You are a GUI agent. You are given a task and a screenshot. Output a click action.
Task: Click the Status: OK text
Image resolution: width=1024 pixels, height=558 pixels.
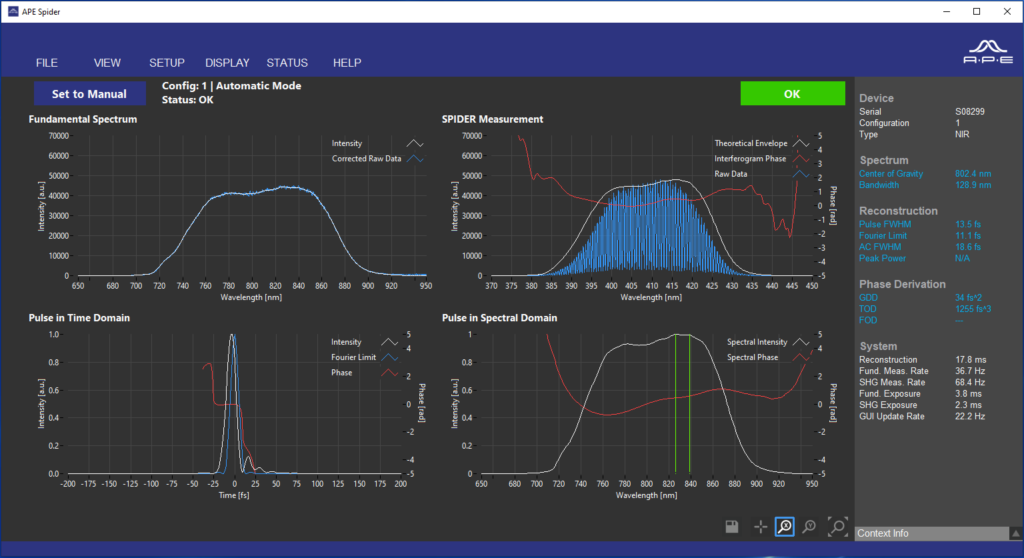pyautogui.click(x=187, y=100)
